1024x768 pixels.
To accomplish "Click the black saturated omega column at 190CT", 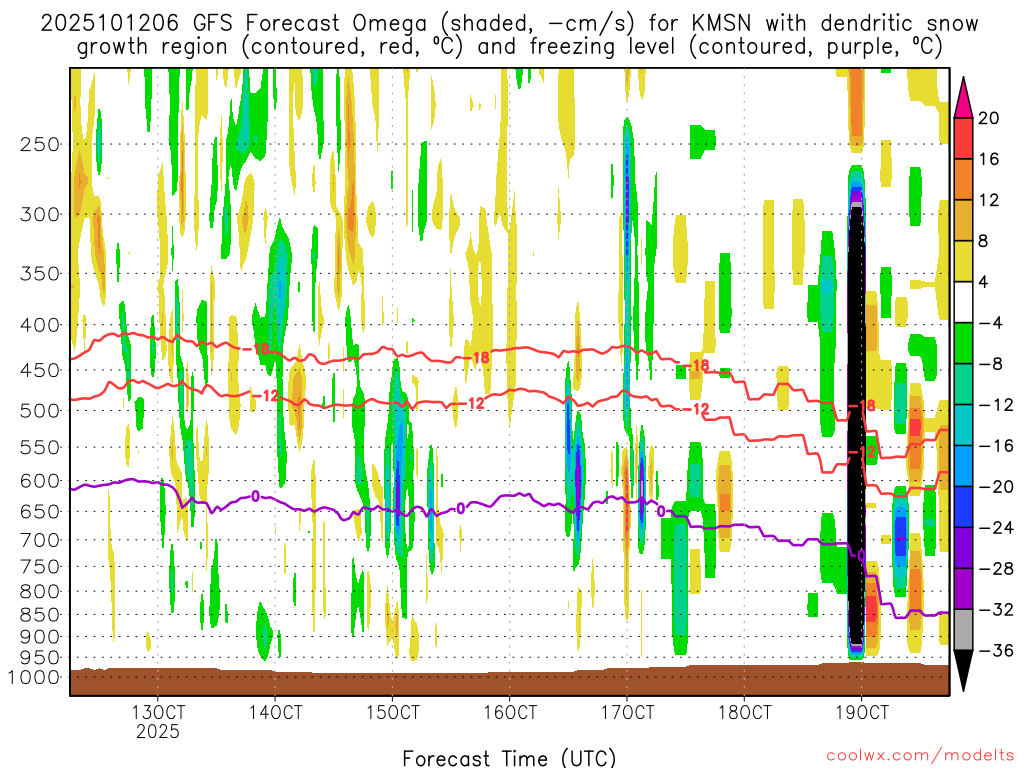I will pyautogui.click(x=856, y=424).
